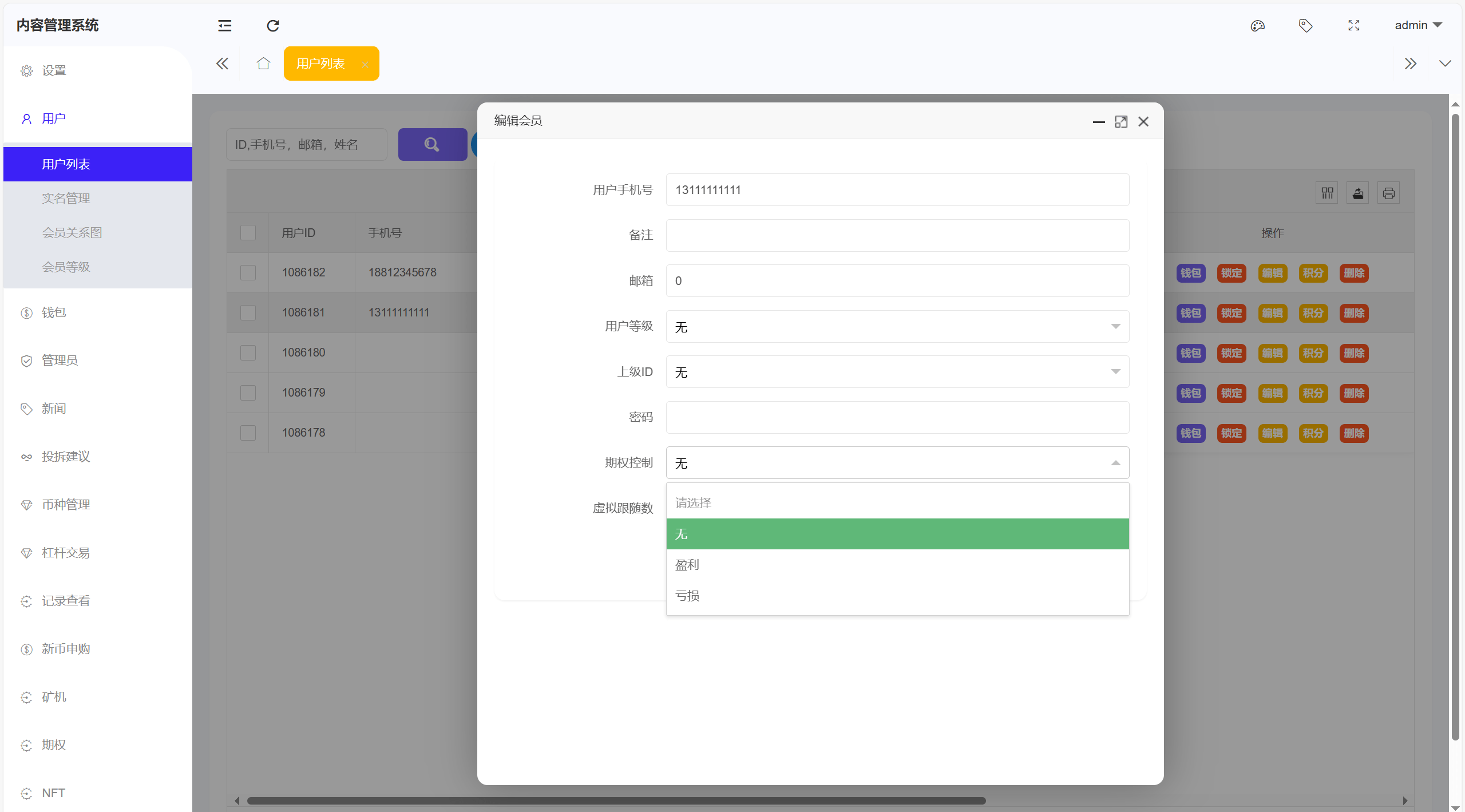Image resolution: width=1465 pixels, height=812 pixels.
Task: Open the print icon for the user table
Action: click(x=1389, y=193)
